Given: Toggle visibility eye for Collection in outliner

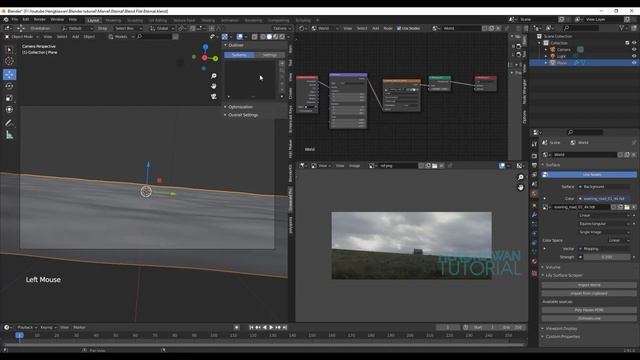Looking at the screenshot, I should pyautogui.click(x=634, y=43).
